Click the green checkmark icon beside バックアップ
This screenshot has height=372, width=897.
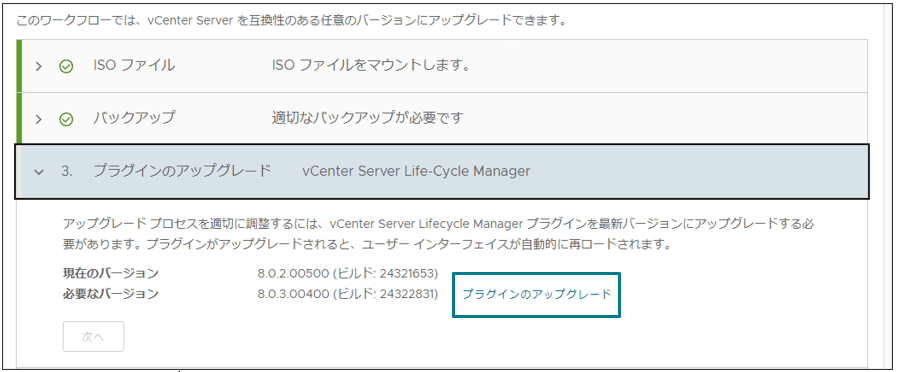click(x=66, y=119)
